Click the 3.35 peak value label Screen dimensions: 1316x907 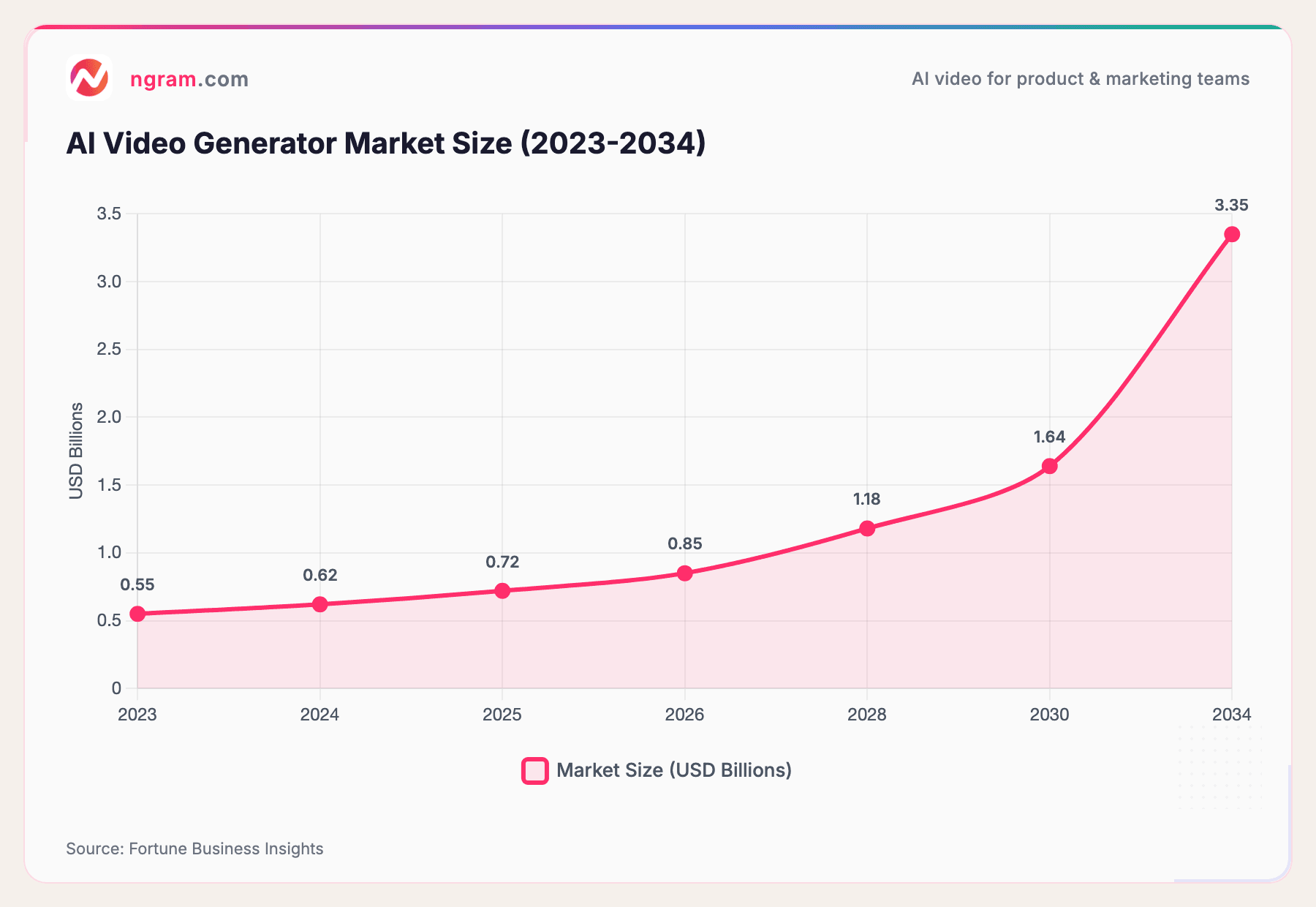point(1231,206)
